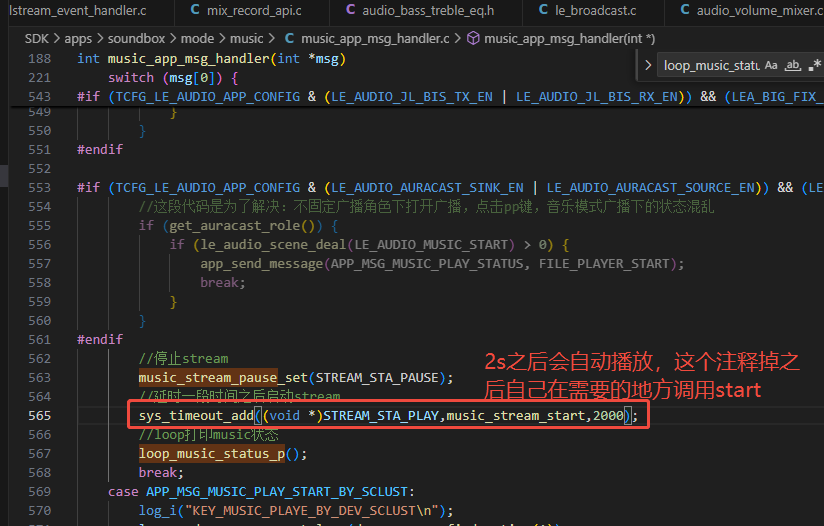The image size is (824, 526).
Task: Click the find input containing loop_music_statu
Action: [710, 65]
